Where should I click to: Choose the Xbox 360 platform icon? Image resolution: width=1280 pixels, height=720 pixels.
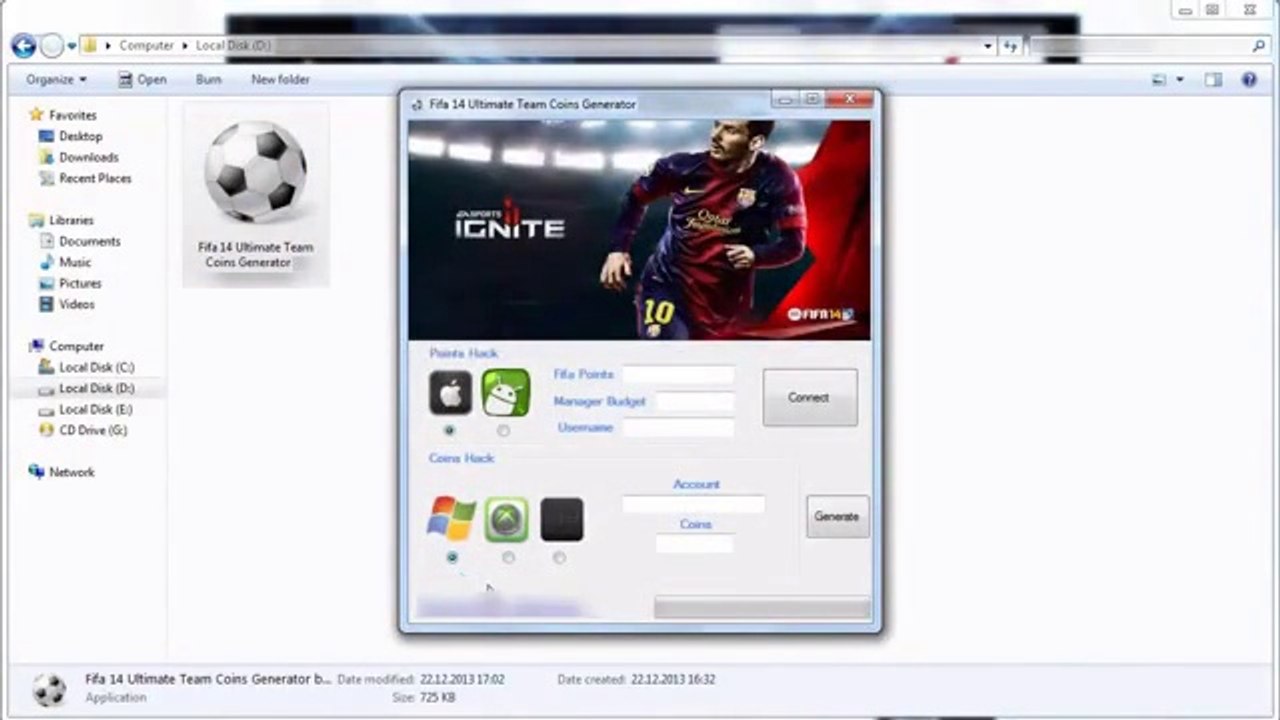click(507, 520)
